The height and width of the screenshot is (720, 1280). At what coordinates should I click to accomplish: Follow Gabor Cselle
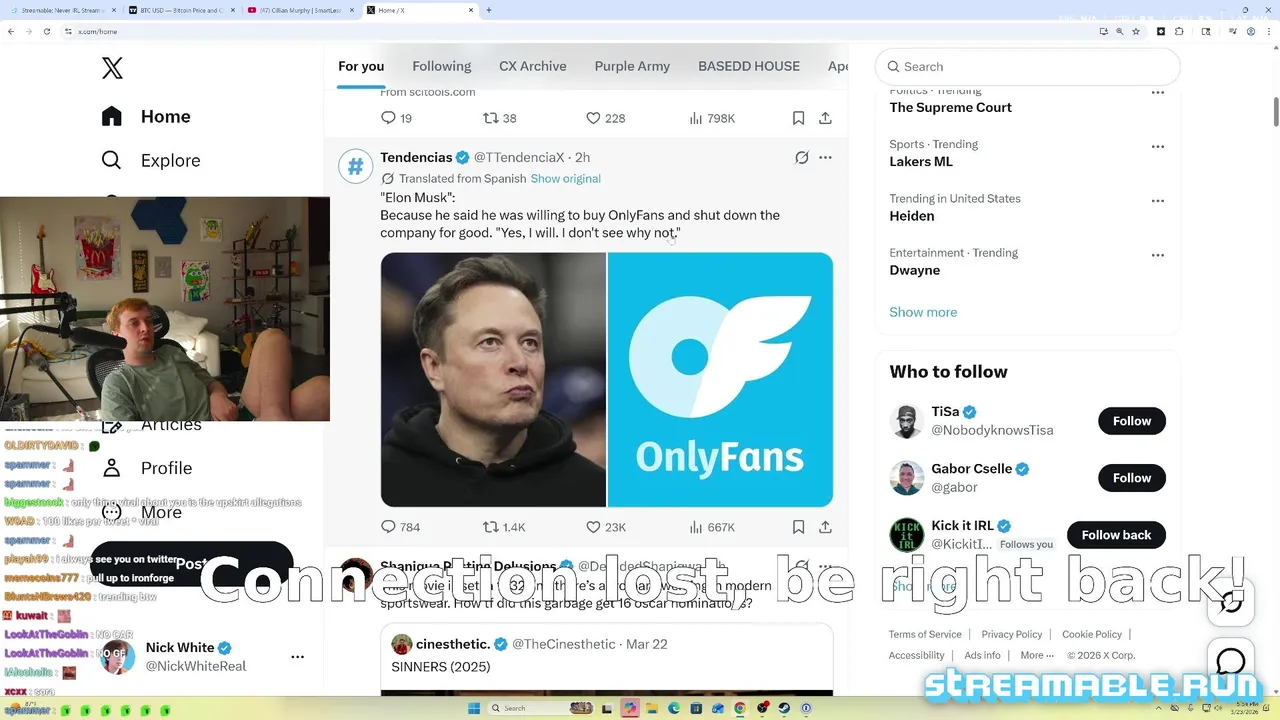pyautogui.click(x=1132, y=478)
